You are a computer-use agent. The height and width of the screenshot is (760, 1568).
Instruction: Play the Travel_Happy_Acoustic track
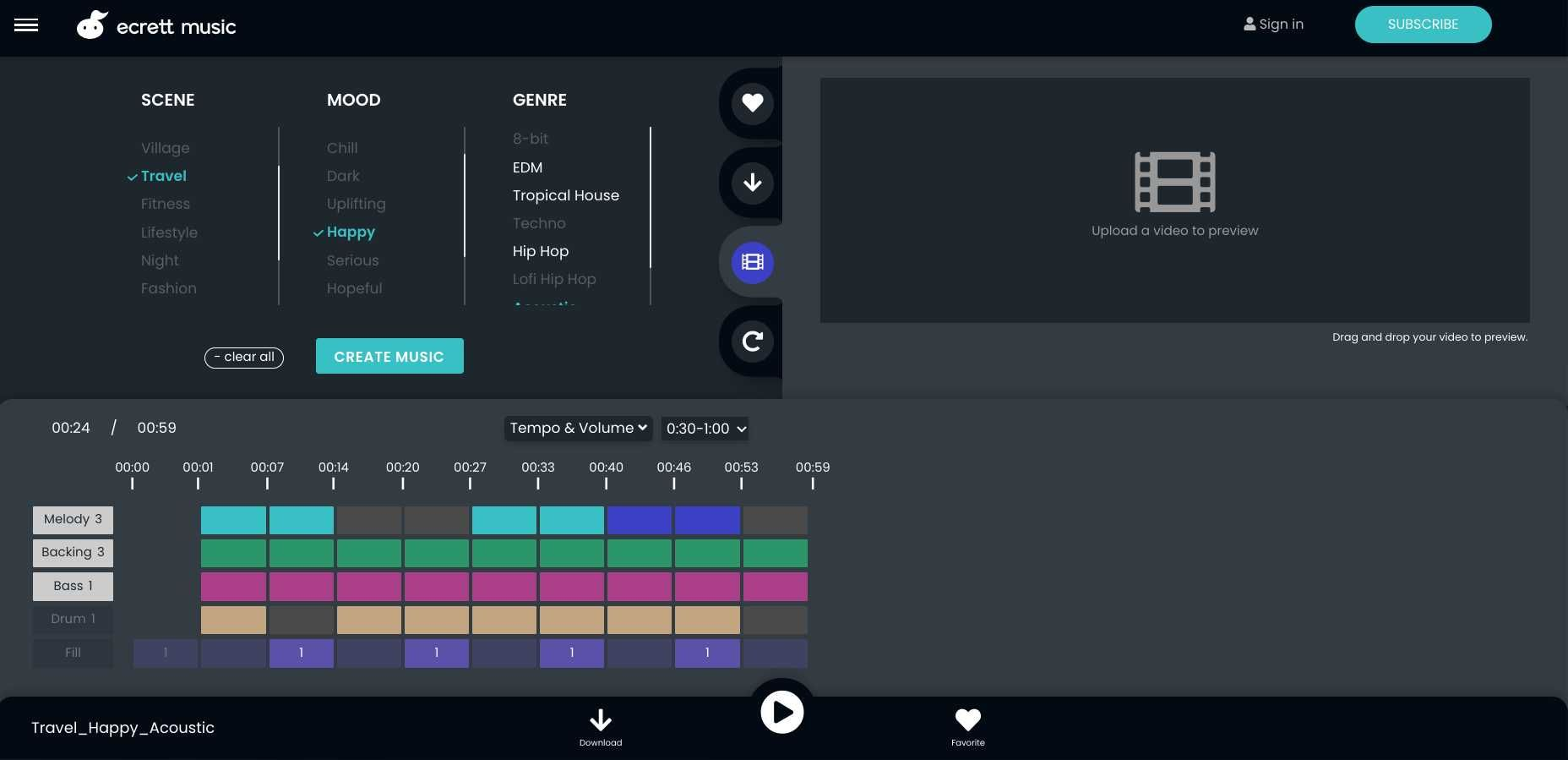click(782, 712)
